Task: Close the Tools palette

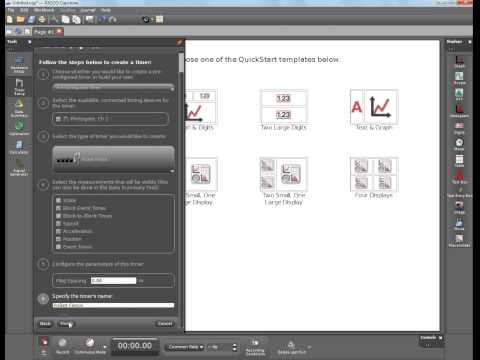Action: 30,42
